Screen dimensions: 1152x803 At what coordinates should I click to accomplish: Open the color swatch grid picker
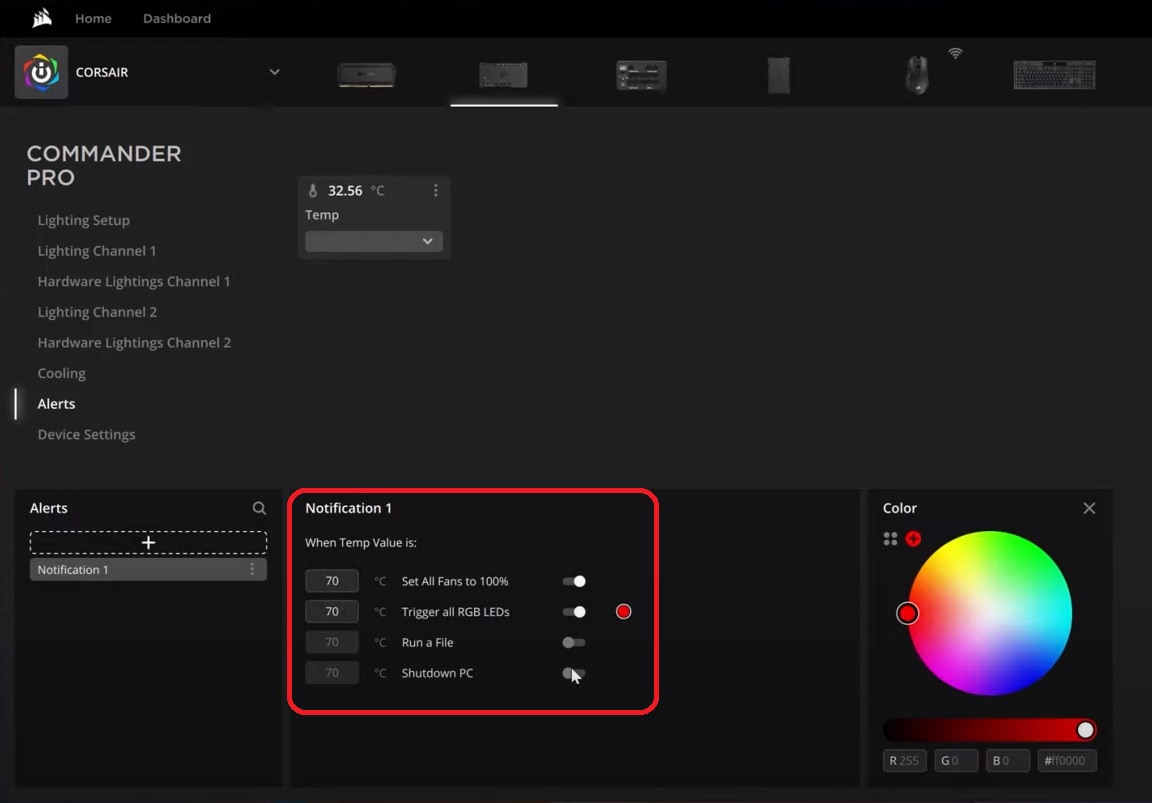click(889, 539)
